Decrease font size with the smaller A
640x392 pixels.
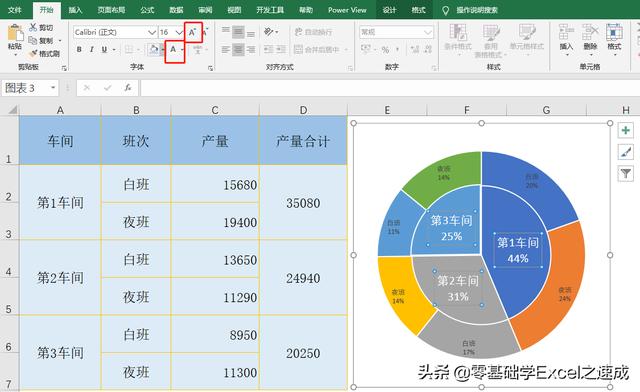(x=206, y=32)
